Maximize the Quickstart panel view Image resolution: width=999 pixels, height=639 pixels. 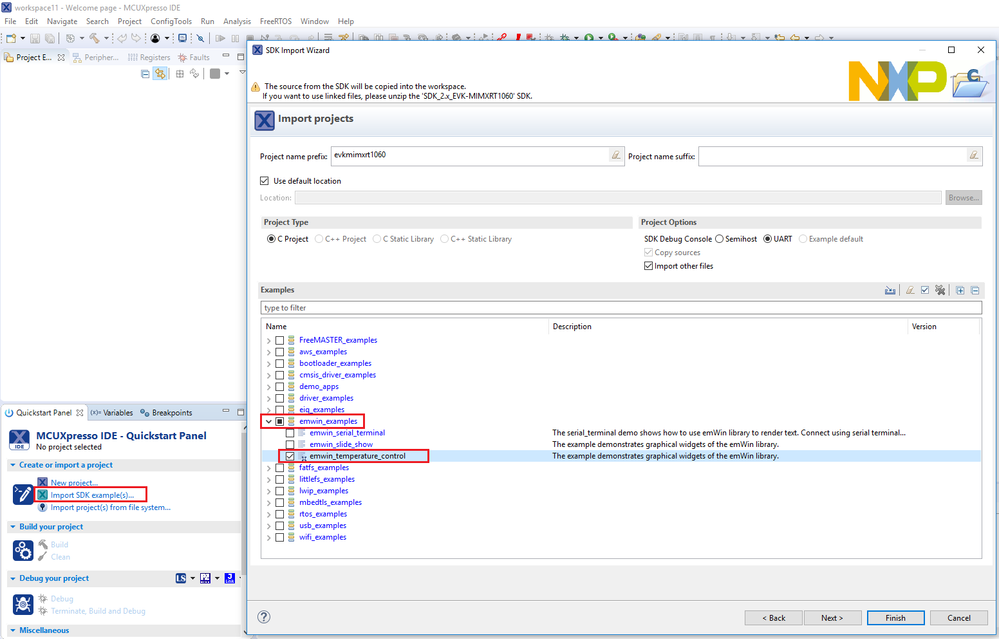240,412
